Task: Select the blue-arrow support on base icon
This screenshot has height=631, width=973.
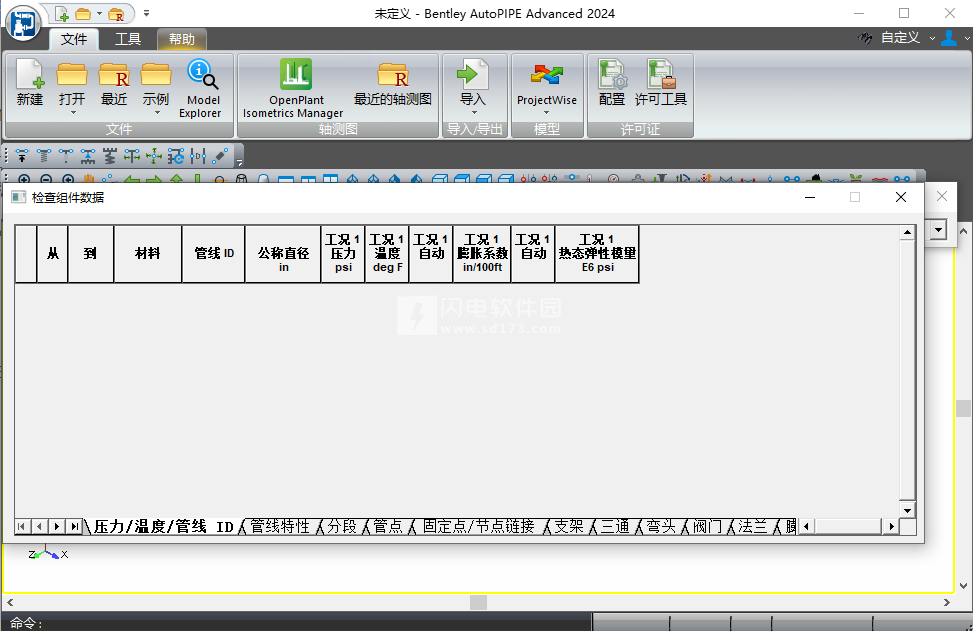Action: click(87, 156)
